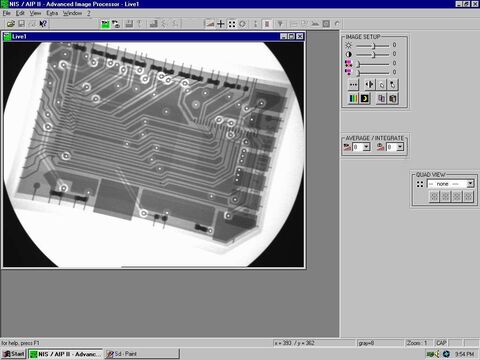Open the Window menu
Image resolution: width=480 pixels, height=360 pixels.
(72, 13)
